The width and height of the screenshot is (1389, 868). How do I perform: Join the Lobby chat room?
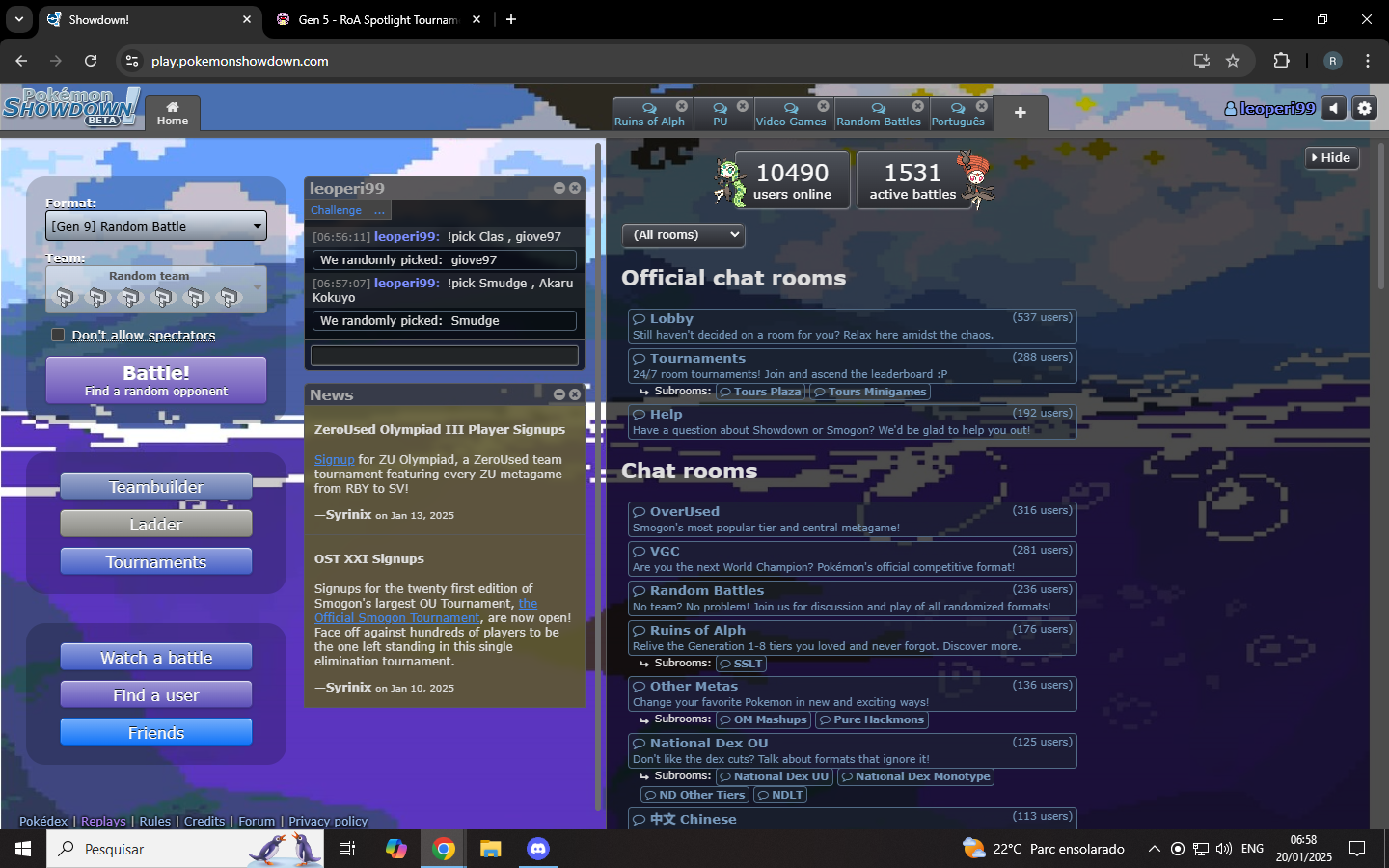click(853, 326)
